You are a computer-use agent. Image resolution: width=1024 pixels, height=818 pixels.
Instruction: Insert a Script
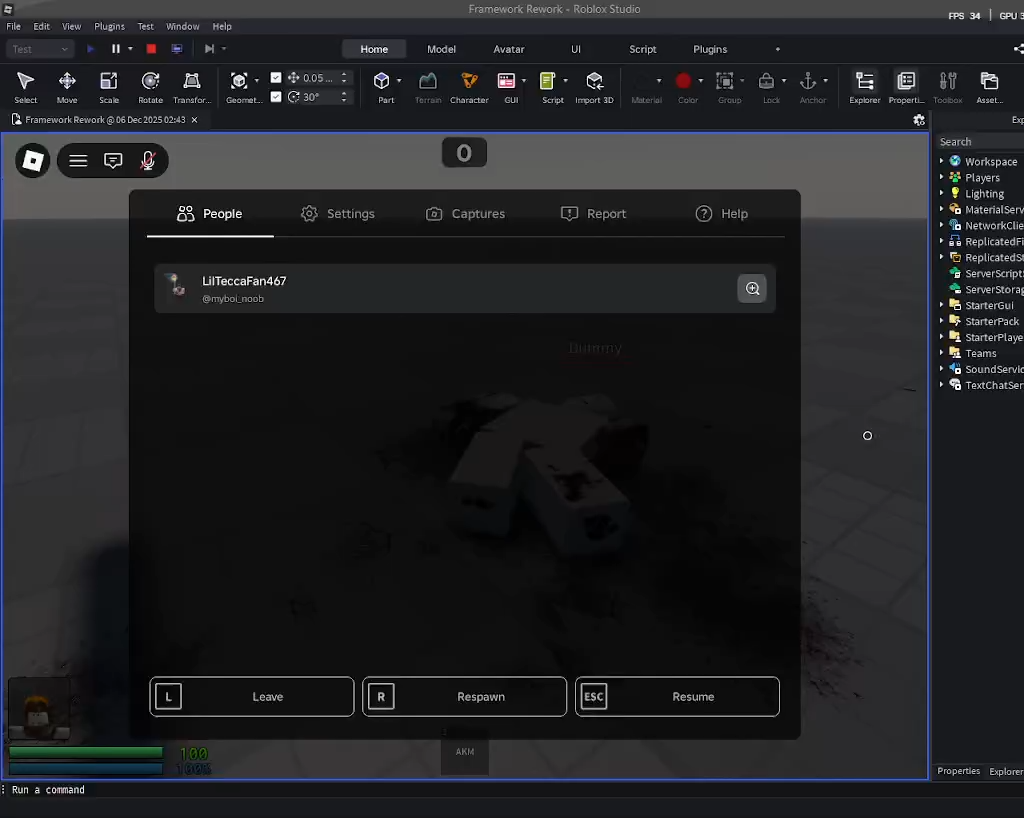tap(552, 88)
